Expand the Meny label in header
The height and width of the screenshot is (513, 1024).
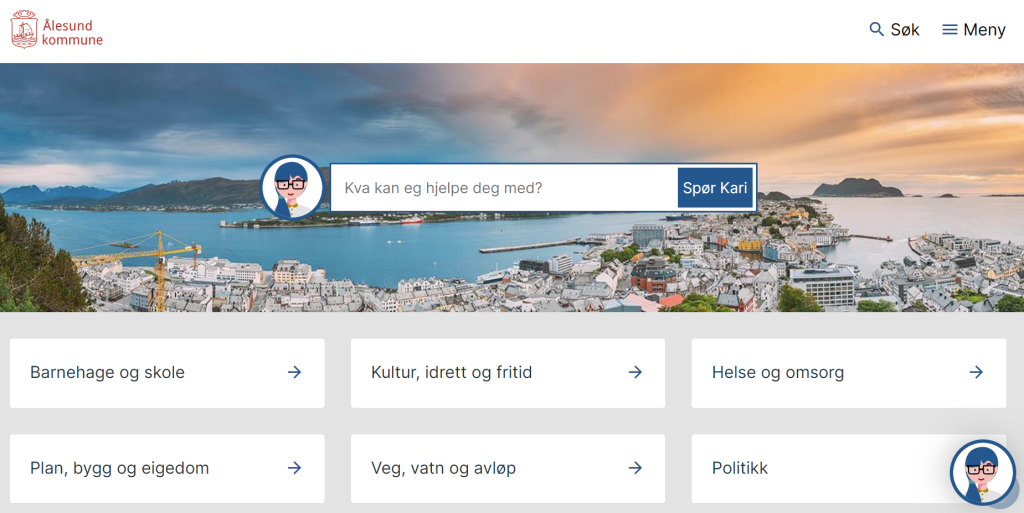coord(984,30)
